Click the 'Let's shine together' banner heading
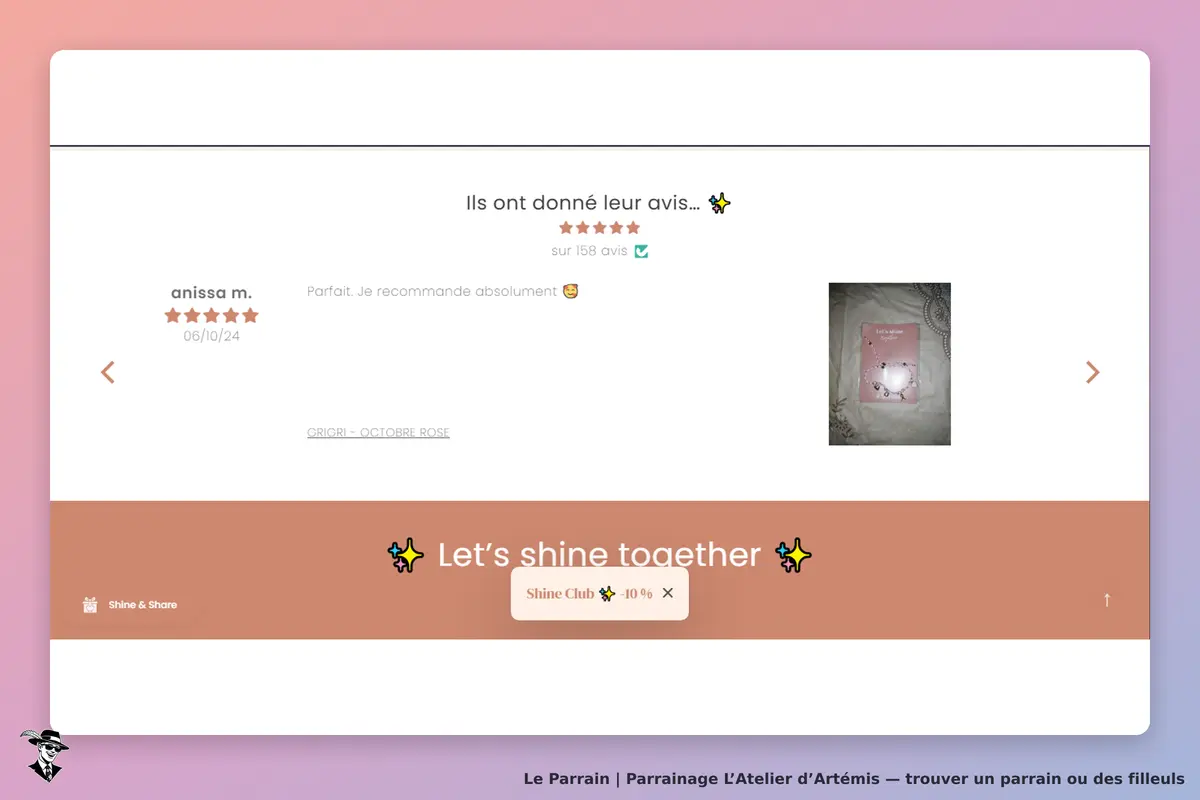This screenshot has height=800, width=1200. 599,554
